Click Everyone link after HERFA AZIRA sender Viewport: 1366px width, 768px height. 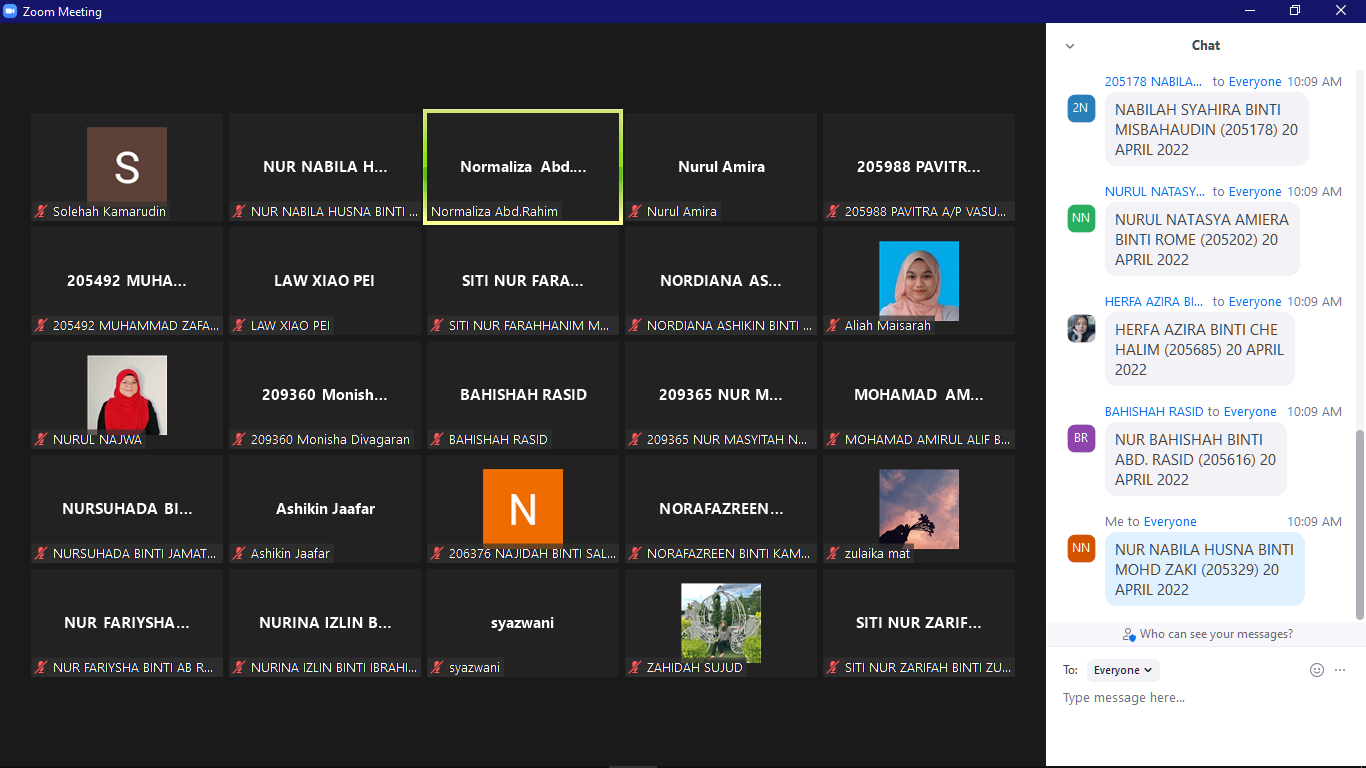pos(1255,302)
